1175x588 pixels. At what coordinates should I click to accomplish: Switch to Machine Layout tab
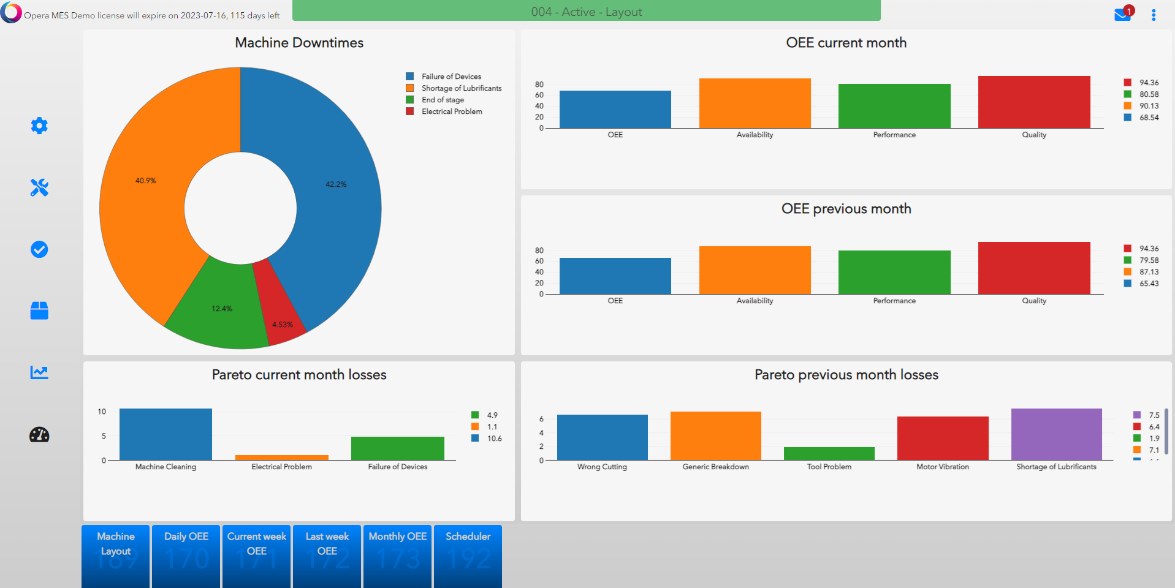click(x=115, y=556)
